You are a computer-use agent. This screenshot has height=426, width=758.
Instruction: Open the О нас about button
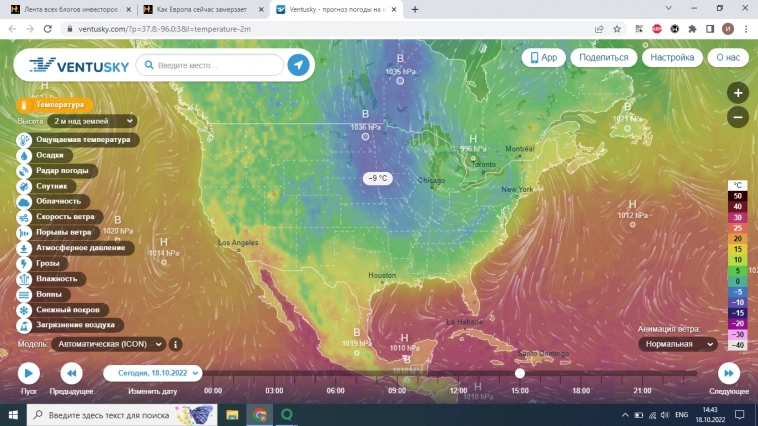(x=728, y=58)
